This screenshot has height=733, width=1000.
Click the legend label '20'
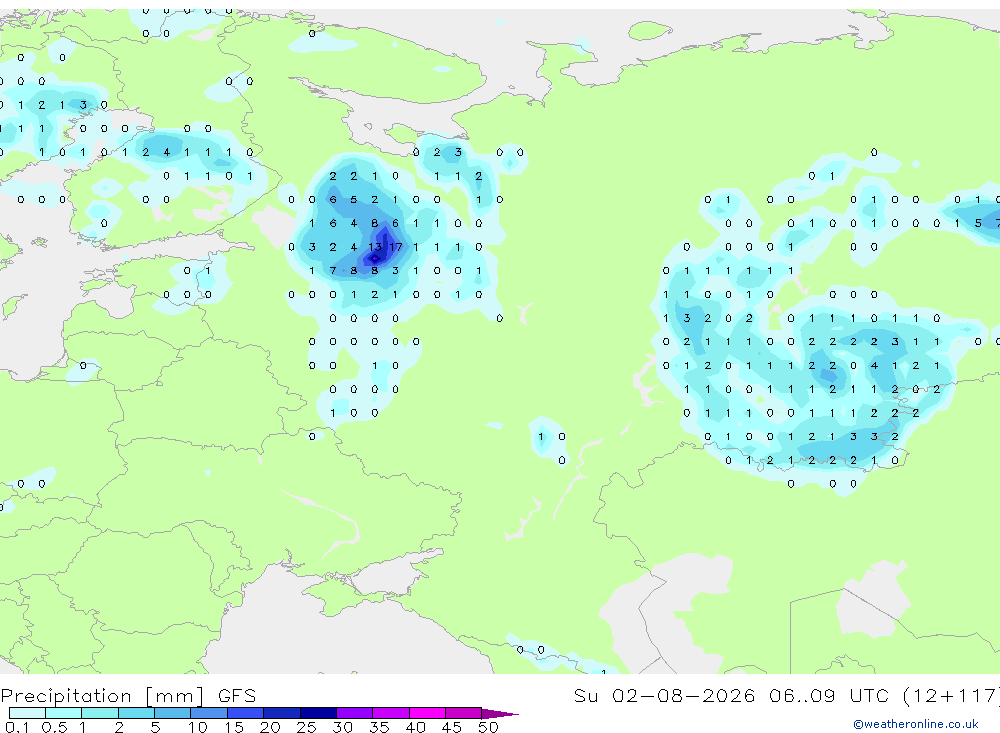pos(270,727)
